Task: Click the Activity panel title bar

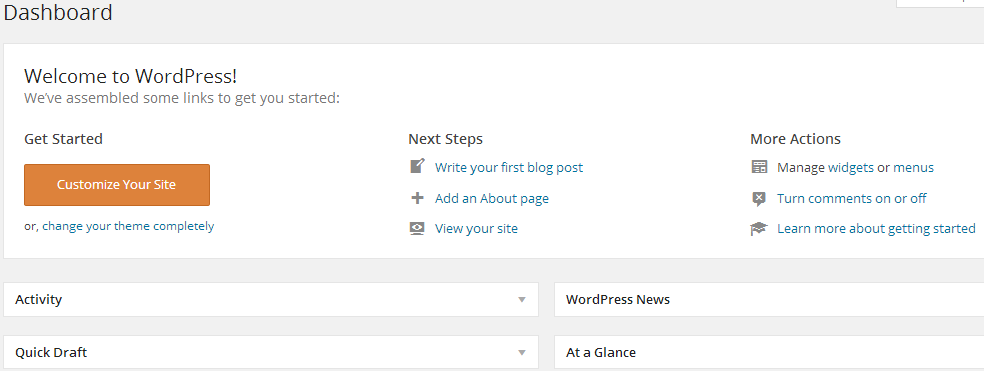Action: click(x=271, y=299)
